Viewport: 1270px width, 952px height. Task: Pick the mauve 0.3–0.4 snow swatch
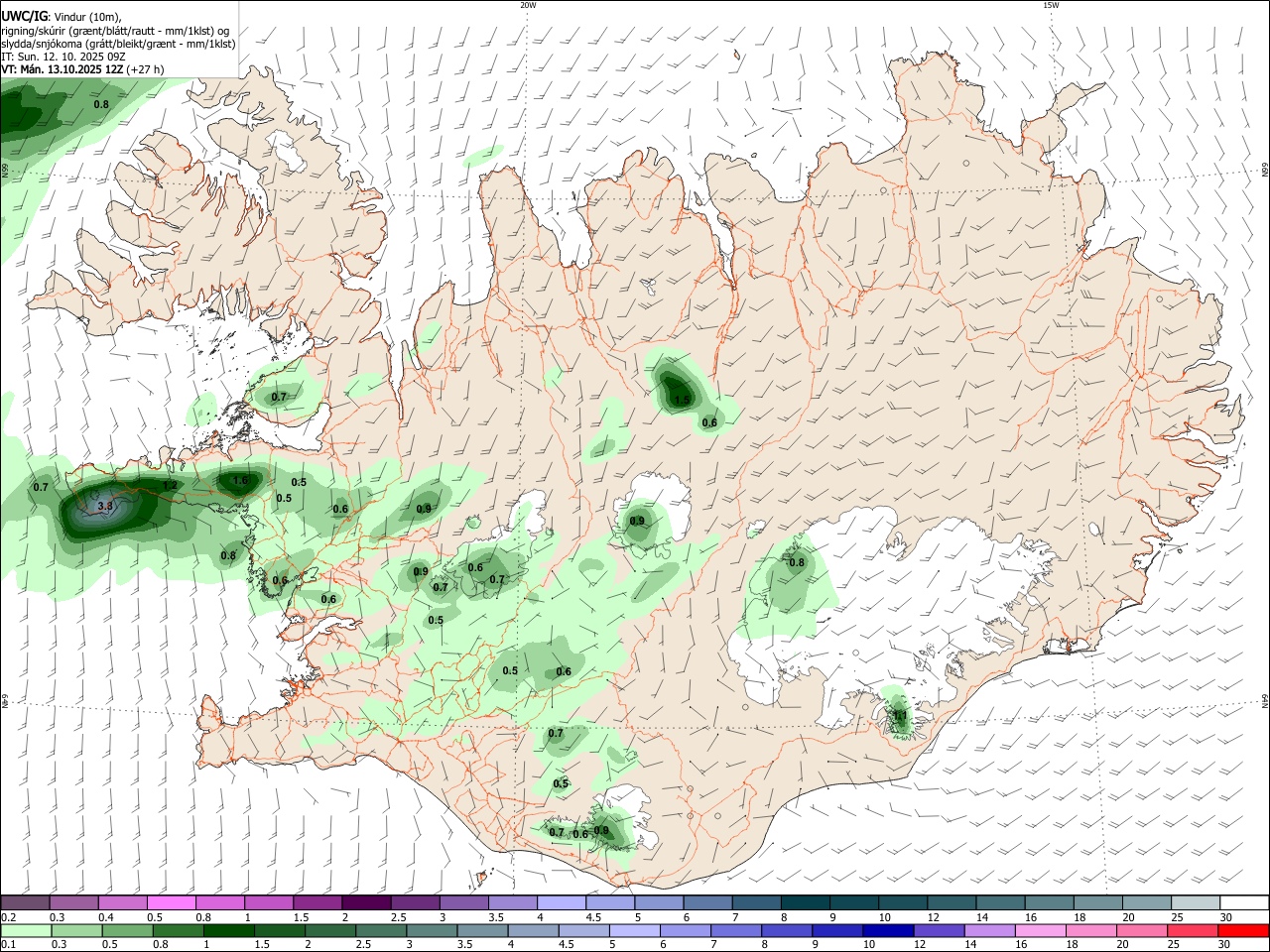[x=73, y=903]
